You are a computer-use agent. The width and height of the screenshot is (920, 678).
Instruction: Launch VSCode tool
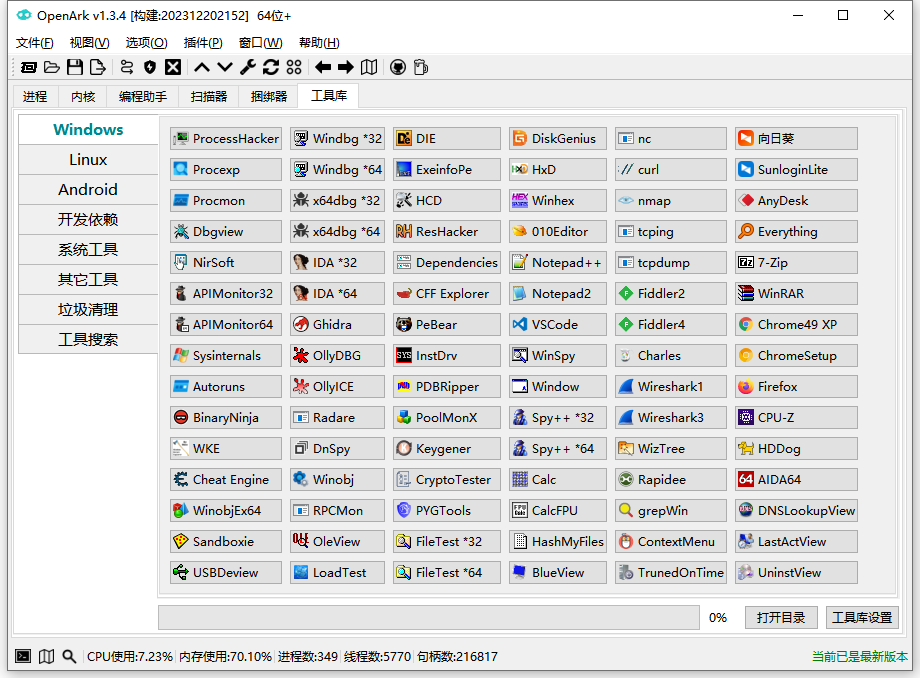click(x=557, y=324)
